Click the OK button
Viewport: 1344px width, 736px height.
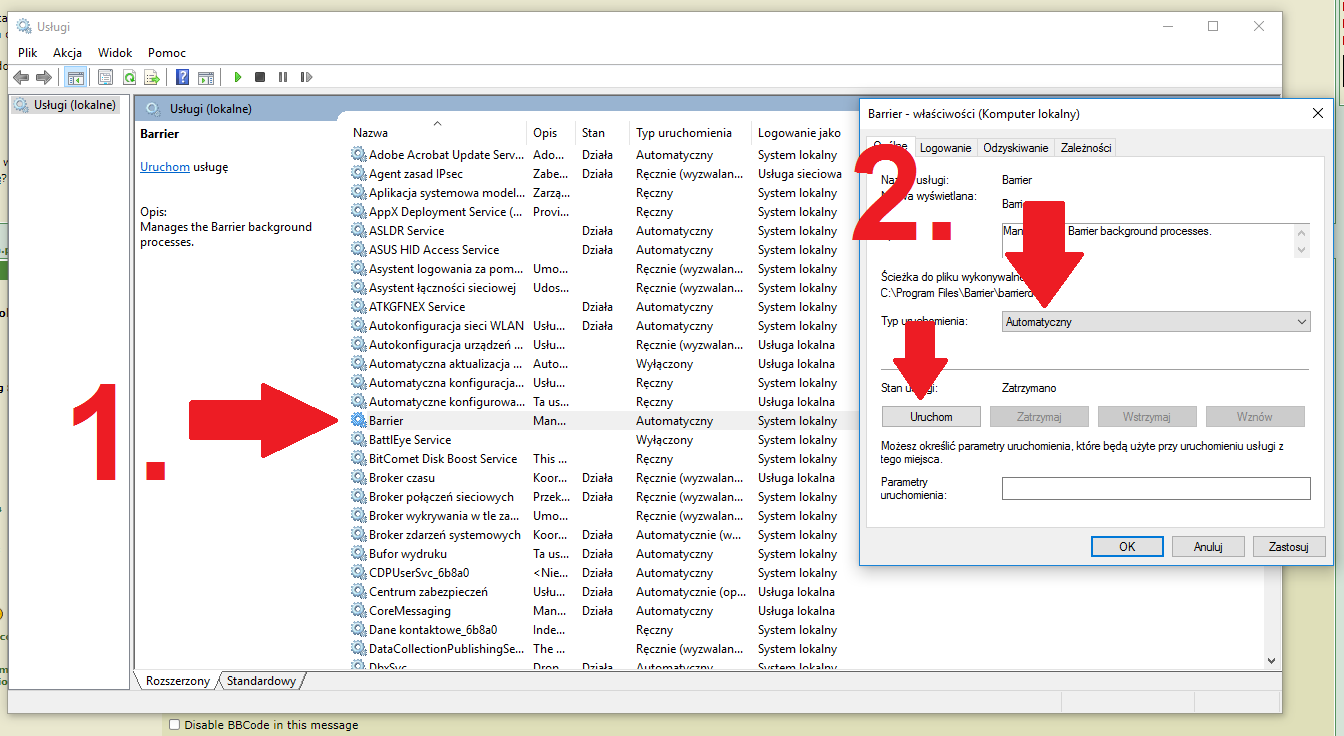(1127, 547)
